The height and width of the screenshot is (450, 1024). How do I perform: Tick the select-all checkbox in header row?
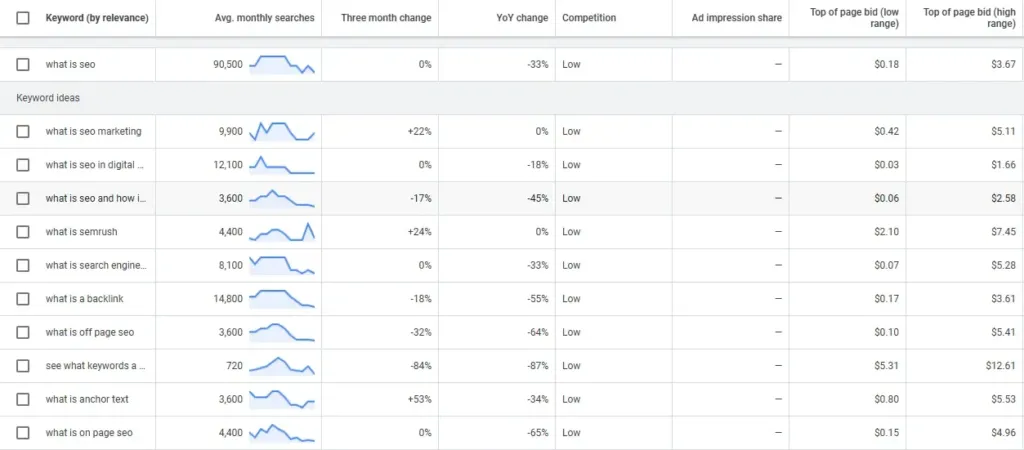[x=23, y=18]
